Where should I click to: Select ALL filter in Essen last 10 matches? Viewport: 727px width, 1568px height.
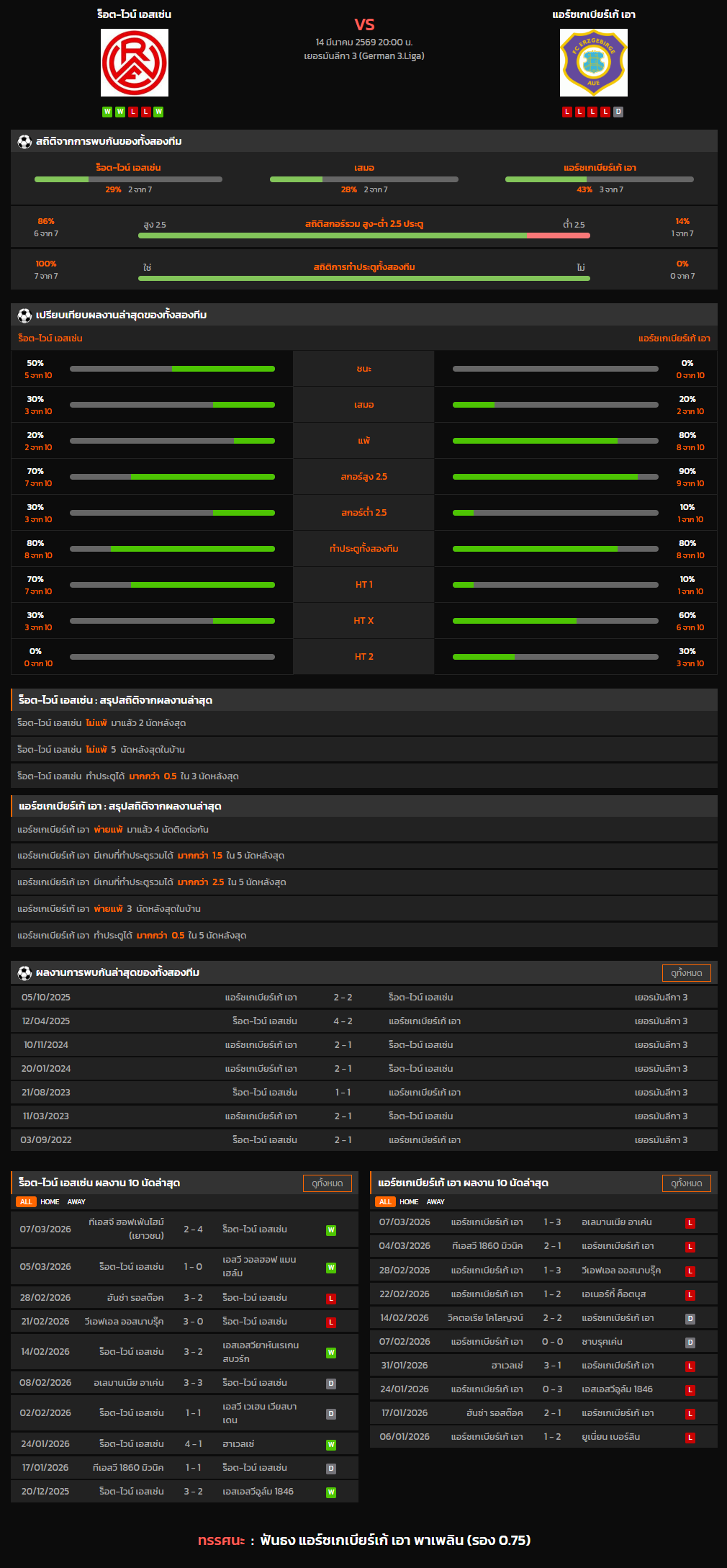[x=26, y=1201]
